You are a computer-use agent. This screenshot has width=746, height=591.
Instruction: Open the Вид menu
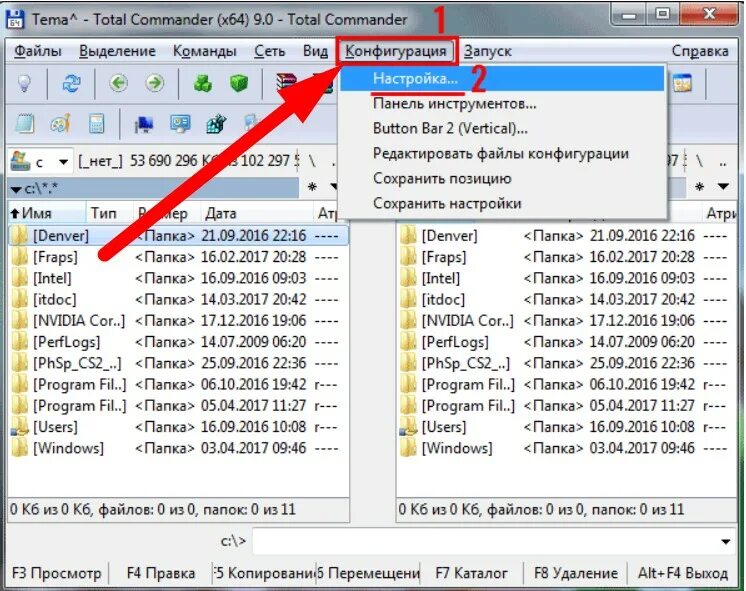point(315,51)
